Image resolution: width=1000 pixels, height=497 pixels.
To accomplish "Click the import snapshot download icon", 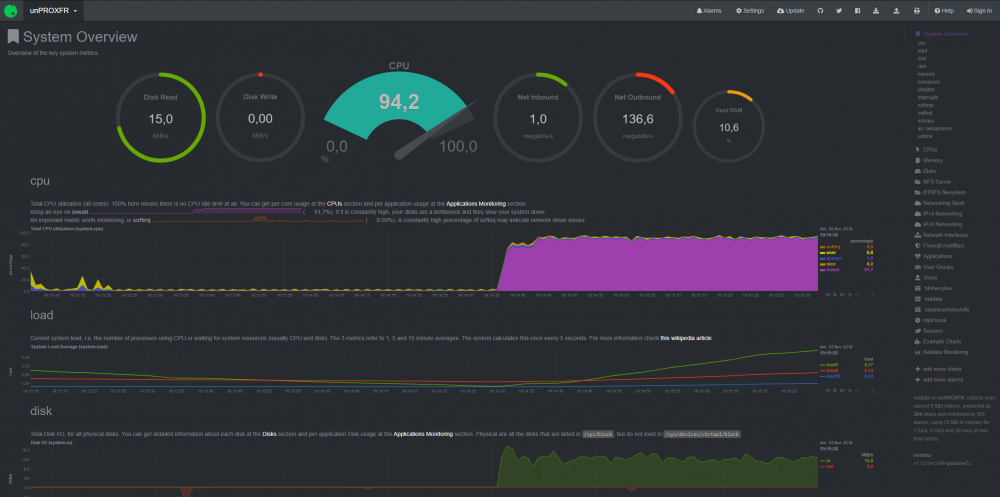I will pos(876,11).
